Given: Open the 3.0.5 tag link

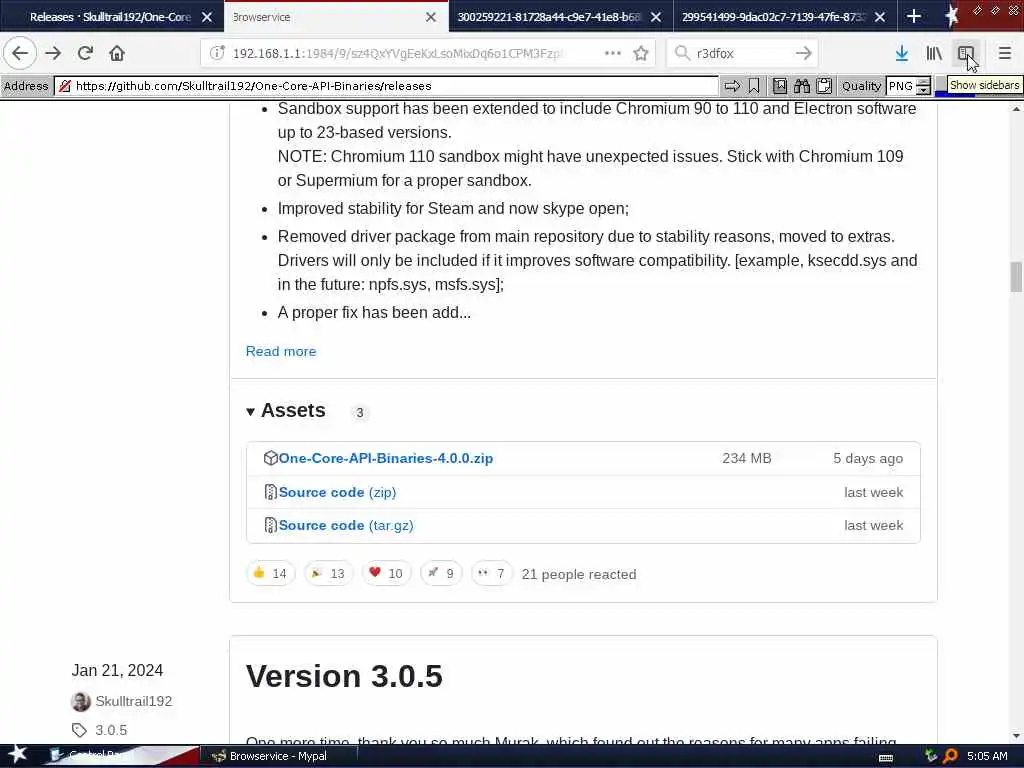Looking at the screenshot, I should click(111, 730).
